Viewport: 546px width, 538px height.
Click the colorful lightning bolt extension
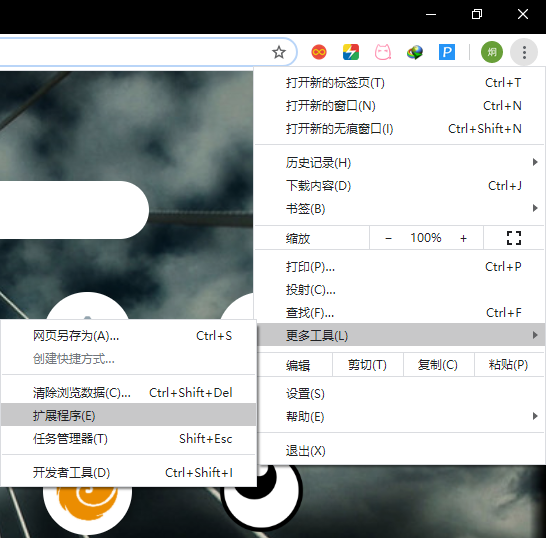(351, 52)
